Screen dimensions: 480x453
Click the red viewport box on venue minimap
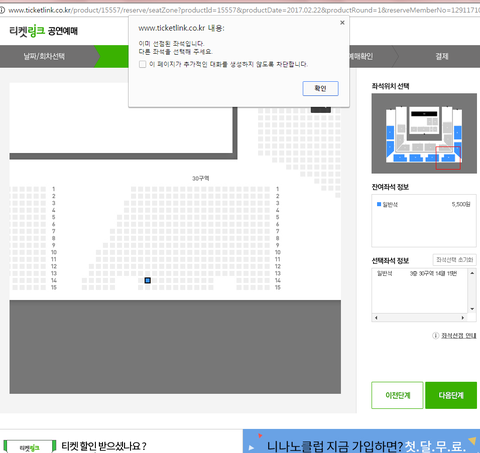pos(448,158)
